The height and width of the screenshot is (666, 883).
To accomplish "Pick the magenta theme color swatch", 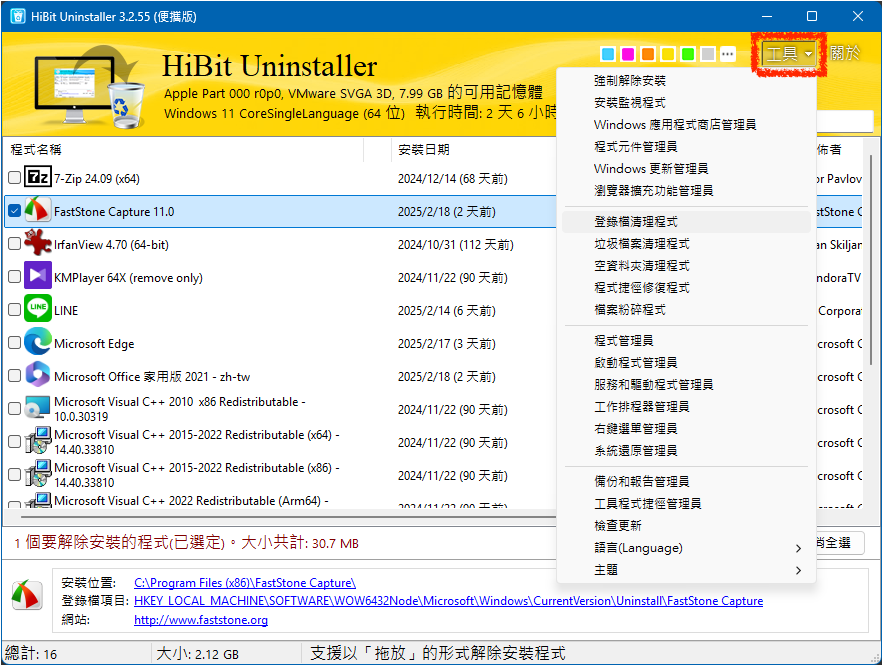I will click(x=627, y=54).
